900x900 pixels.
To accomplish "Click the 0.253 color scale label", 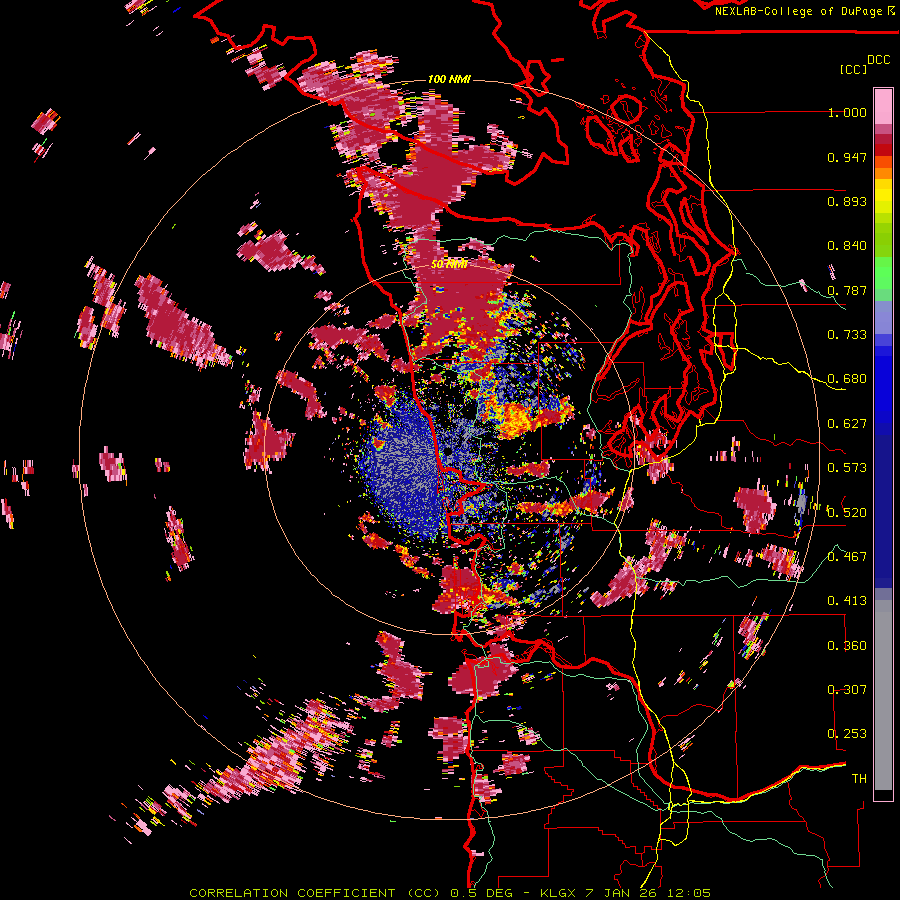I will pyautogui.click(x=847, y=734).
